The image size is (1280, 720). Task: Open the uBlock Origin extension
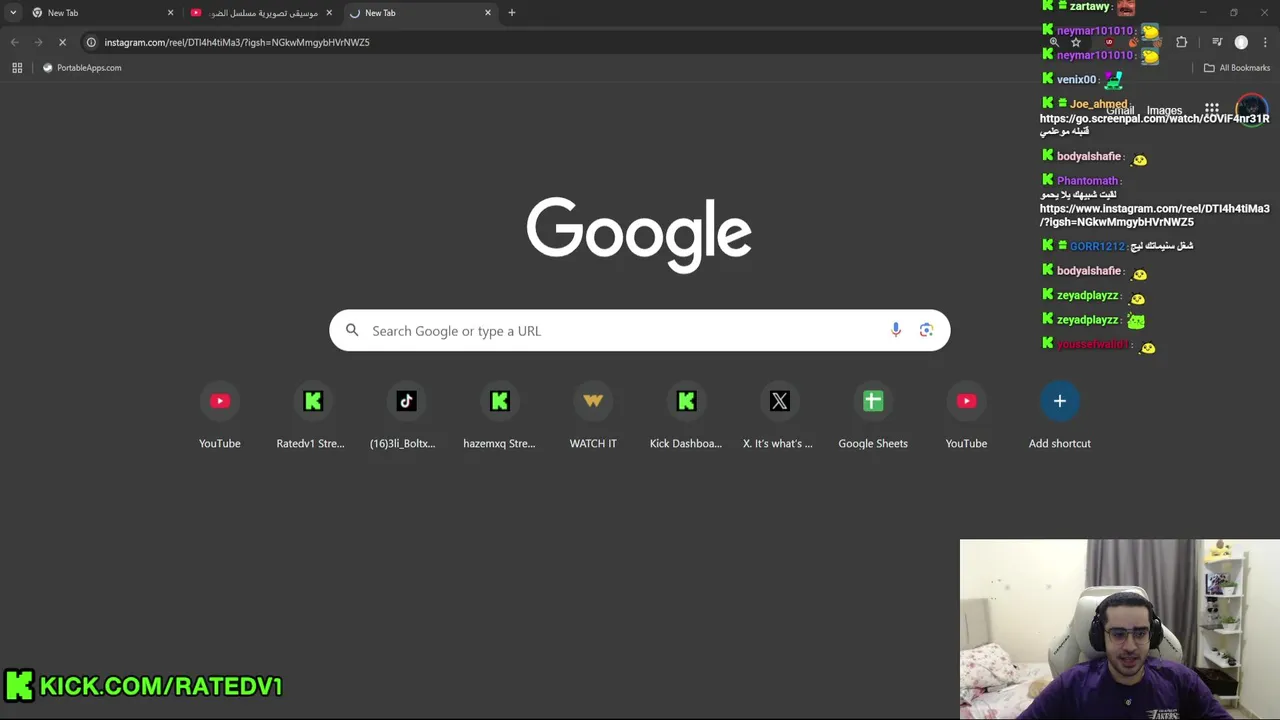[x=1109, y=42]
